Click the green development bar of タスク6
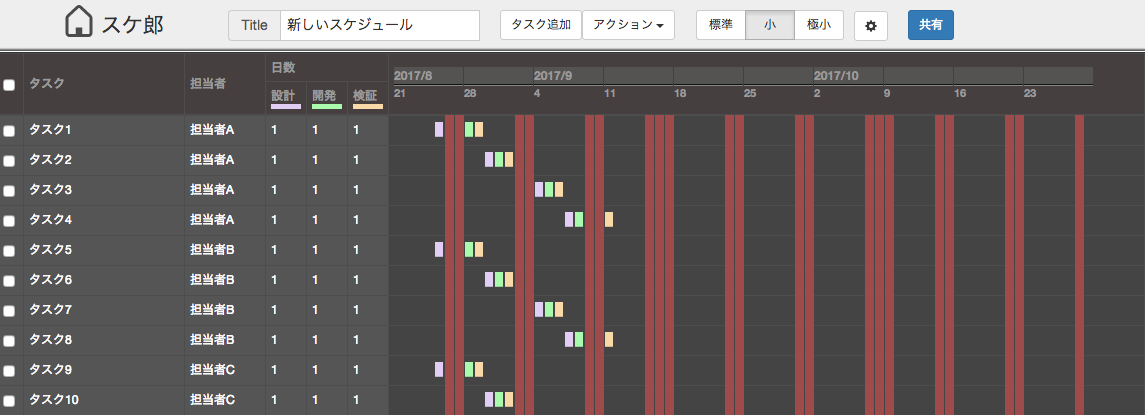Screen dimensions: 1145x415 499,279
